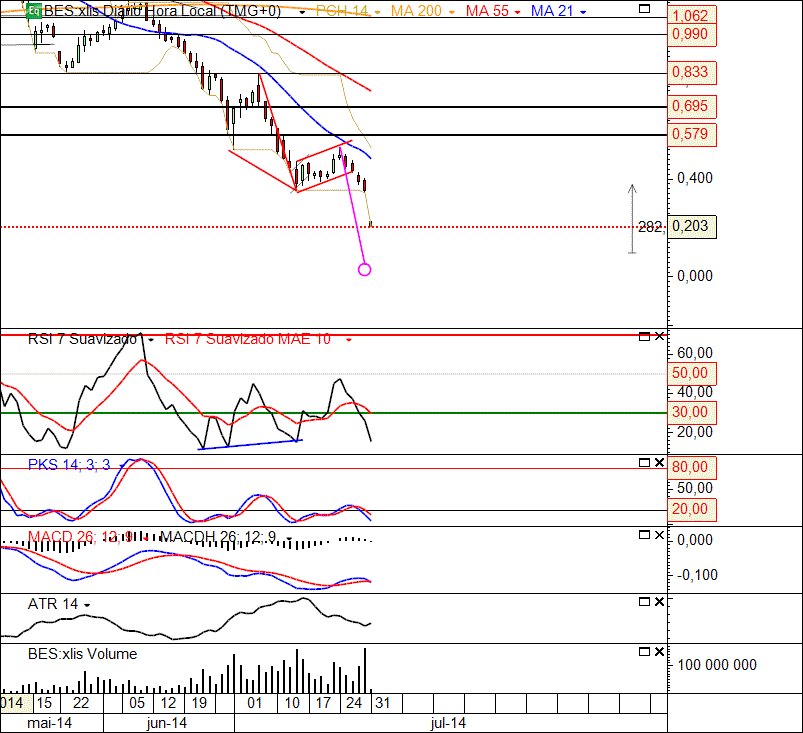Select the 0,833 price level label
Image resolution: width=803 pixels, height=733 pixels.
click(691, 72)
